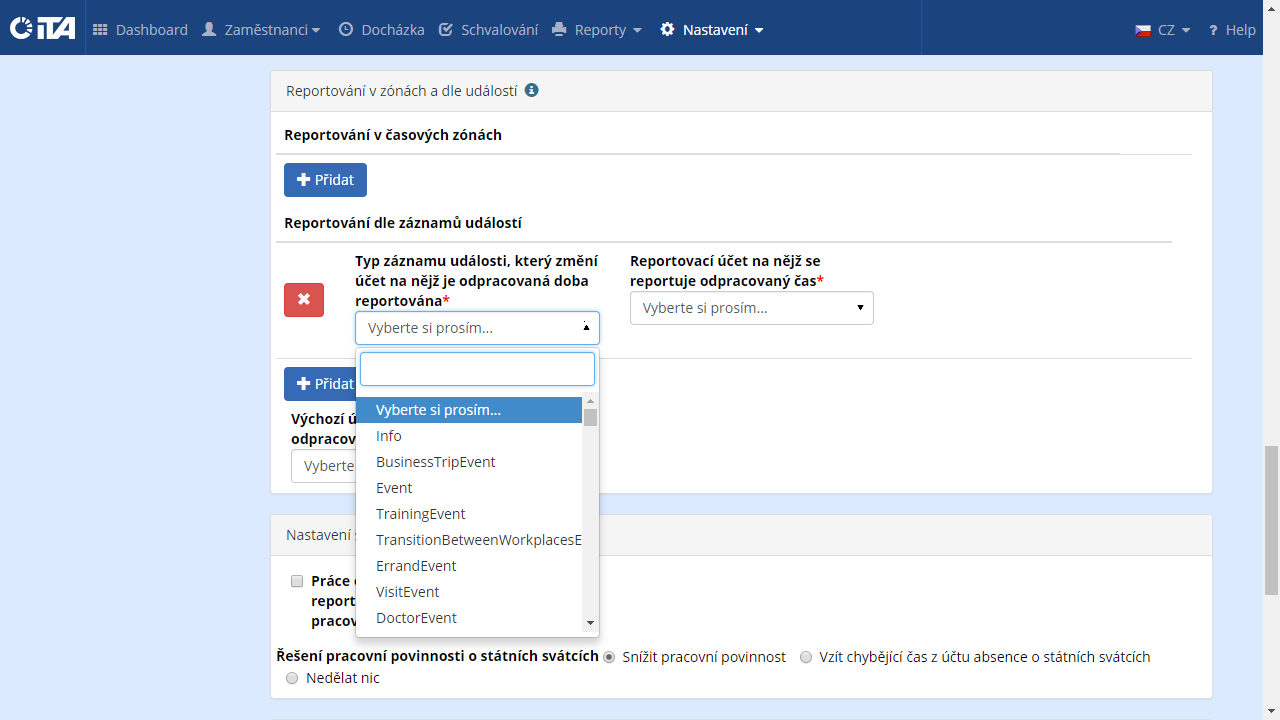The width and height of the screenshot is (1280, 720).
Task: Go to Schvalování approvals page
Action: pos(488,30)
